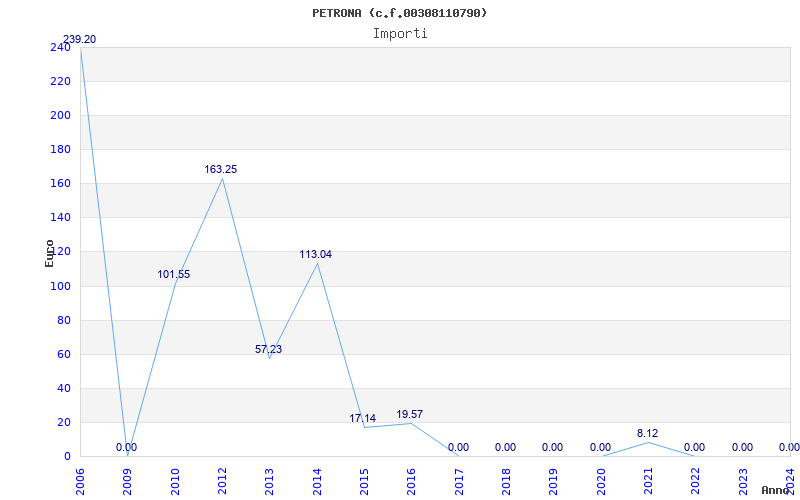Image resolution: width=800 pixels, height=500 pixels.
Task: Click the 0.00 value for year 2019
Action: point(553,447)
